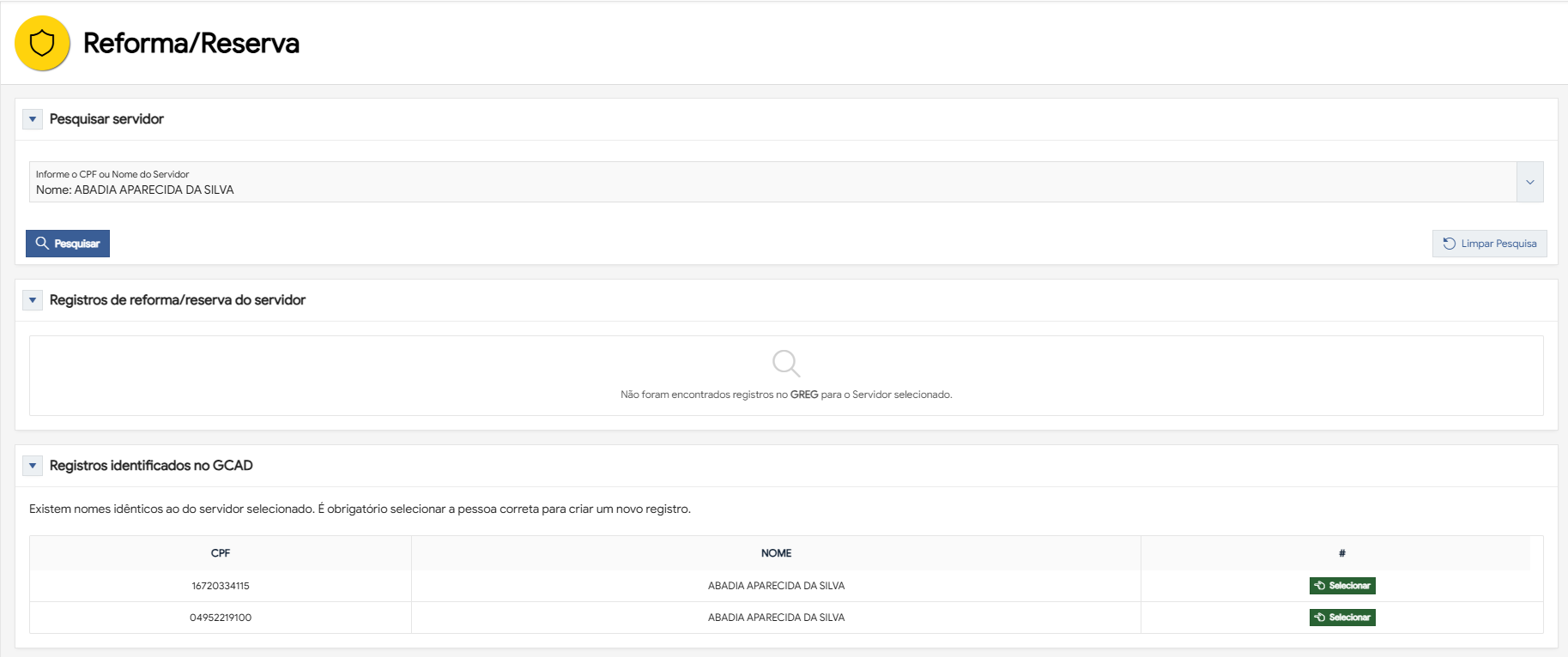This screenshot has height=657, width=1568.
Task: Click the NOME column header
Action: coord(776,553)
